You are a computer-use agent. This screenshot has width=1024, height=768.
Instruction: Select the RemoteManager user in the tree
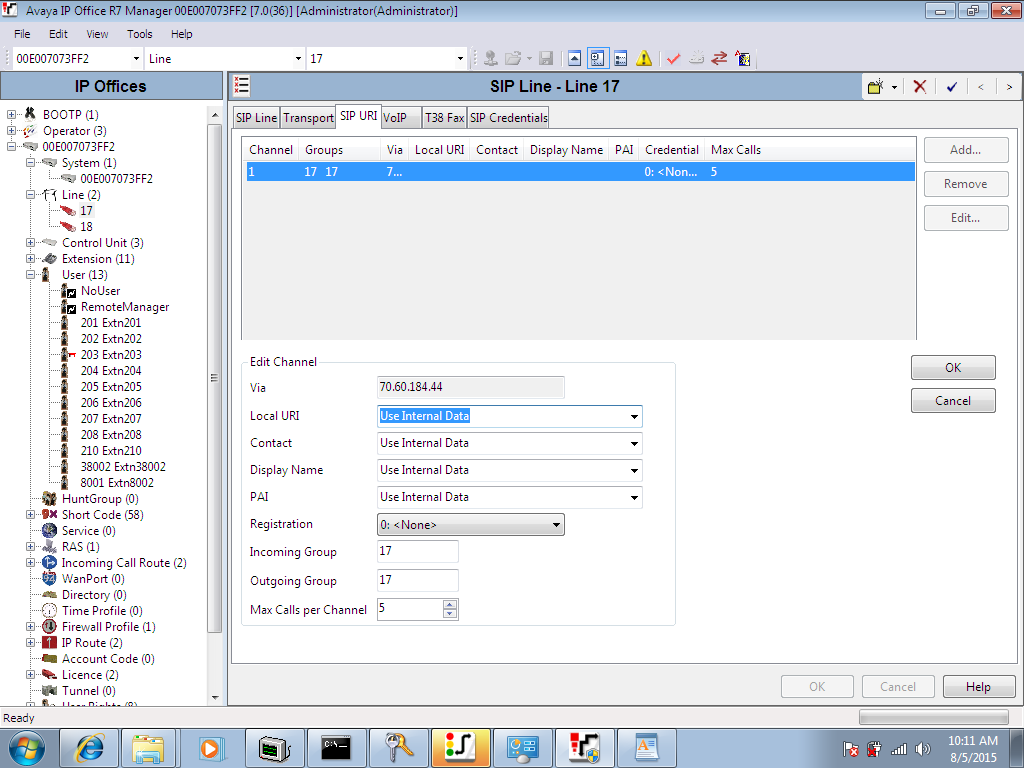point(125,307)
